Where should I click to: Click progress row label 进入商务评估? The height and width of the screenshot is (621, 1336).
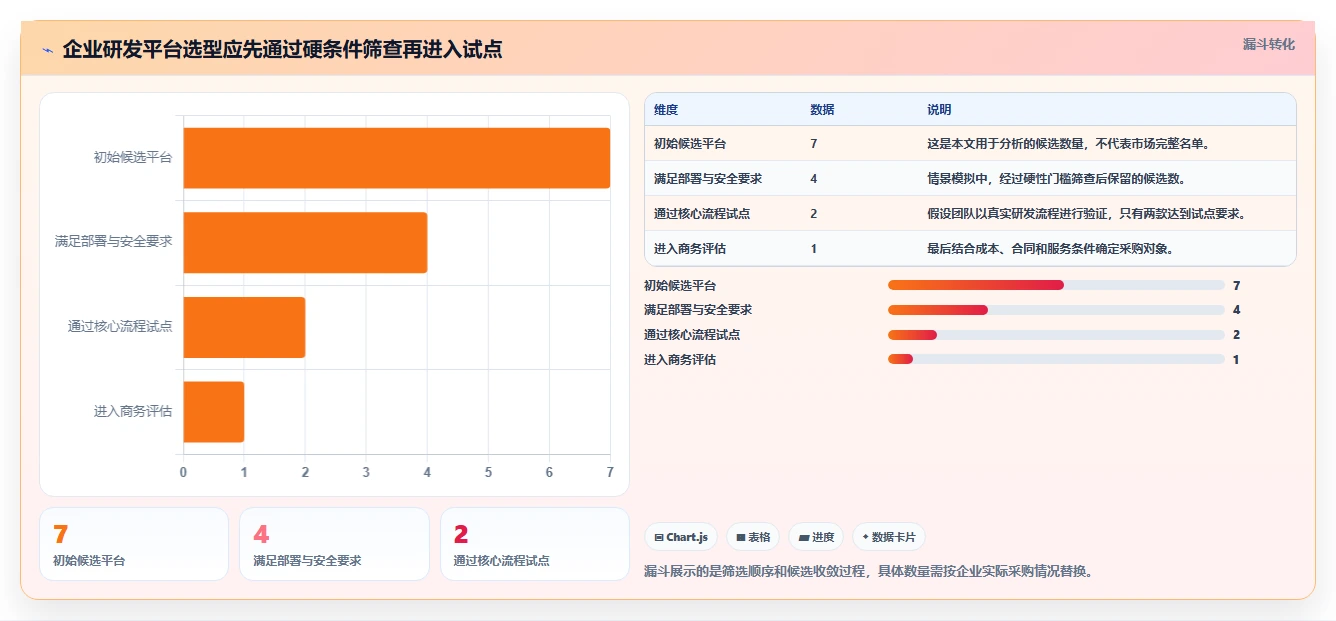(680, 360)
